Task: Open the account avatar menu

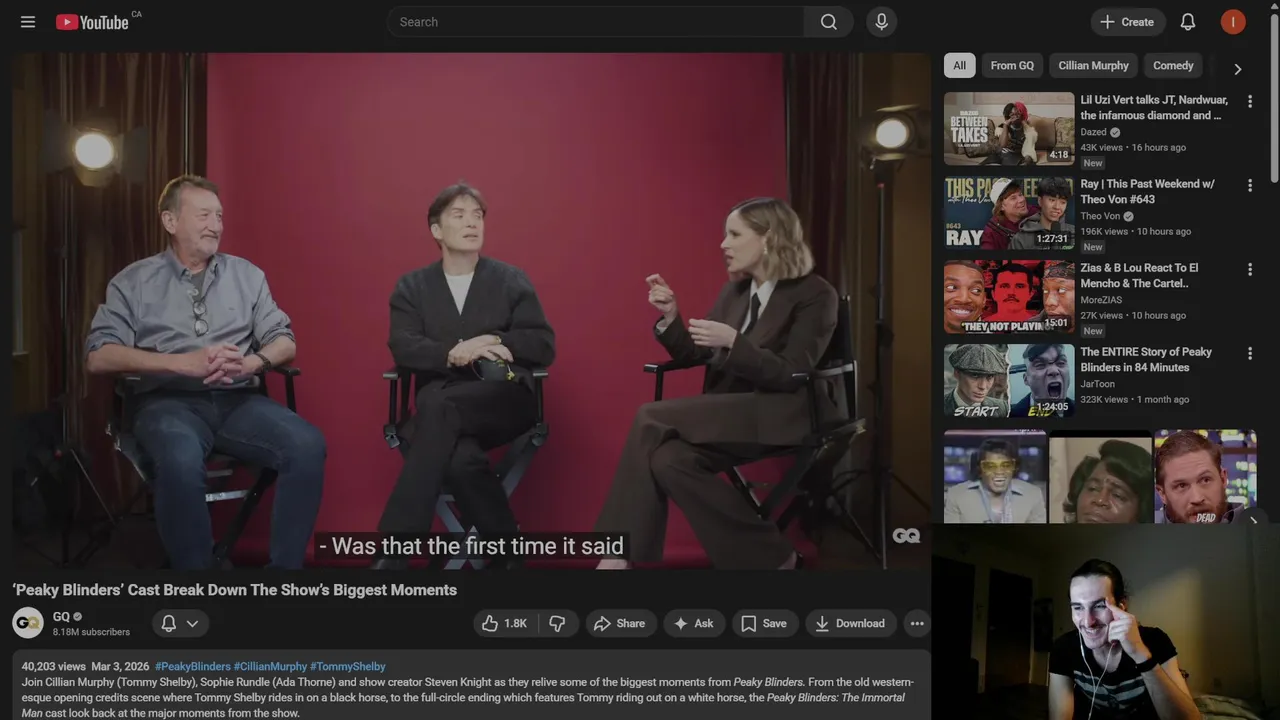Action: [1233, 22]
